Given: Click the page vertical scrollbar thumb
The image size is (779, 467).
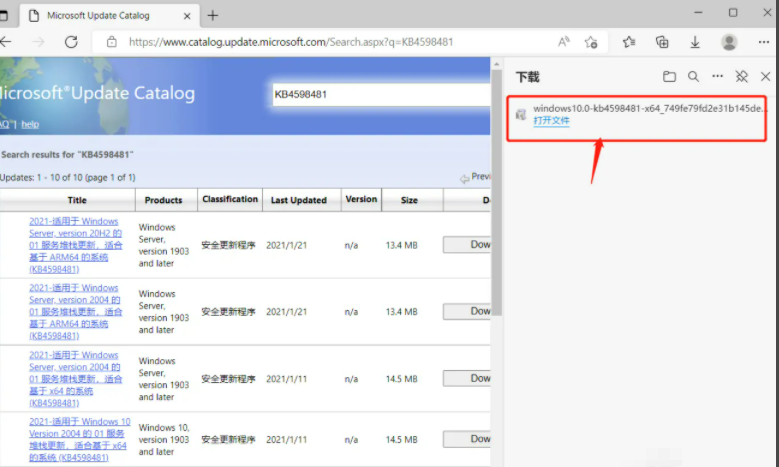Looking at the screenshot, I should (x=496, y=193).
